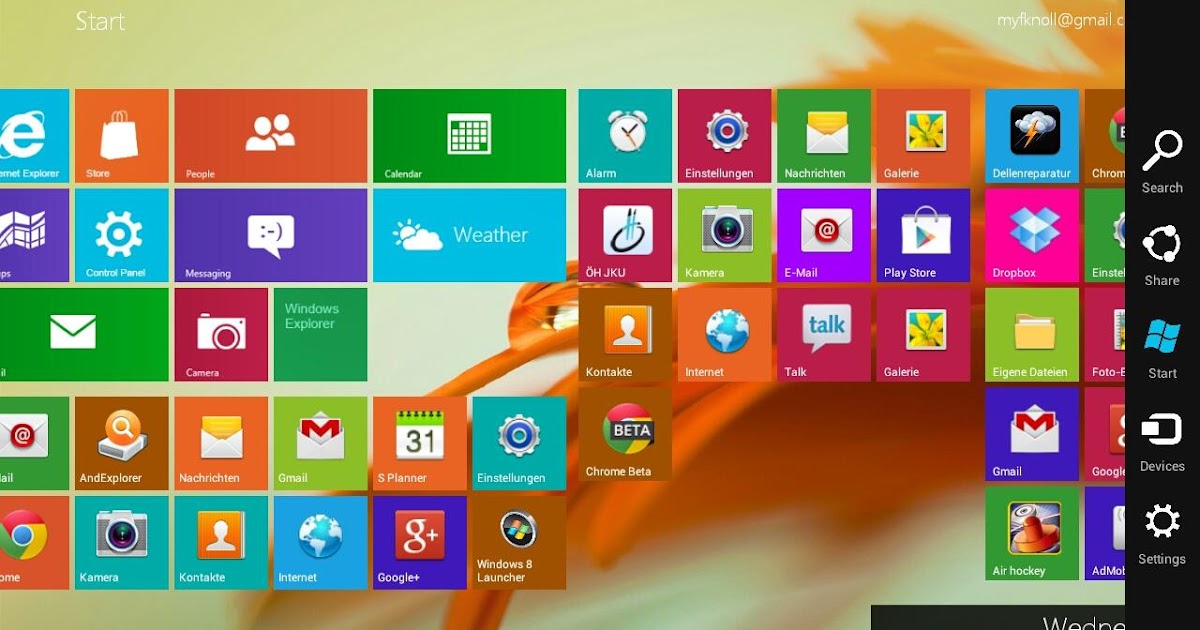Open the Chrome tile in bottom-left corner
1200x630 pixels.
coord(34,542)
